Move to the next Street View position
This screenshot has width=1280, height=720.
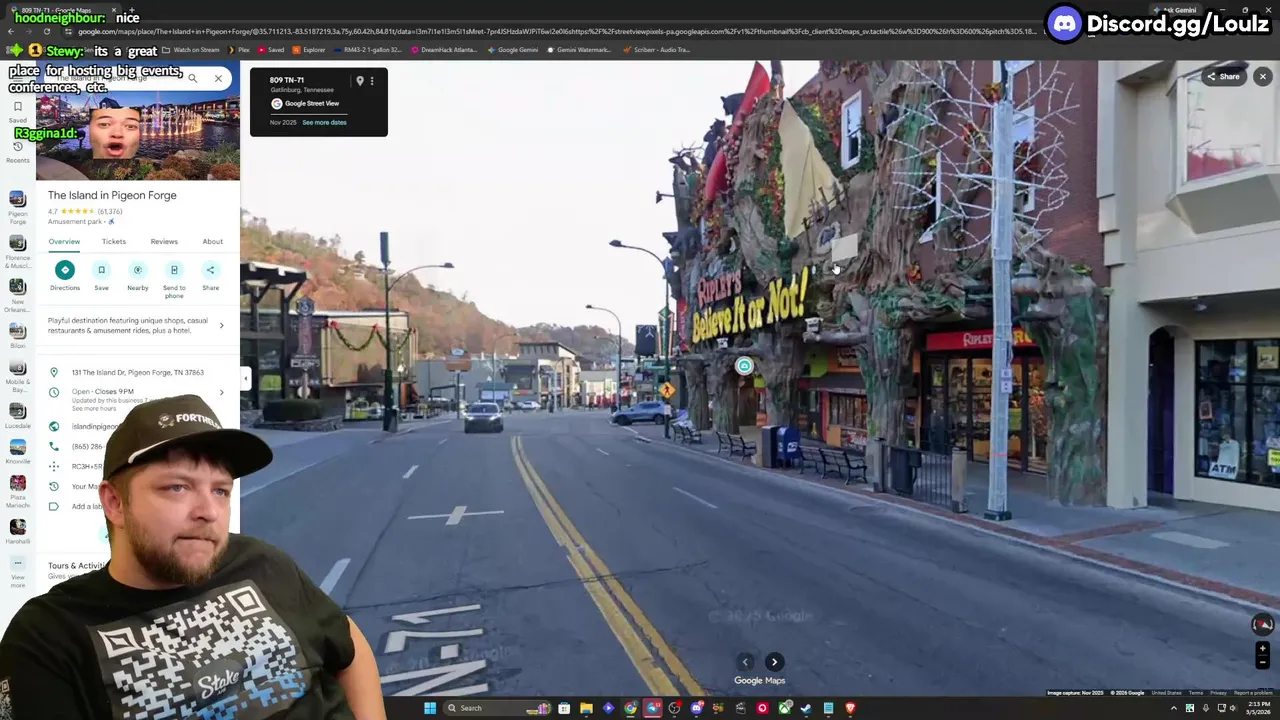[x=774, y=662]
